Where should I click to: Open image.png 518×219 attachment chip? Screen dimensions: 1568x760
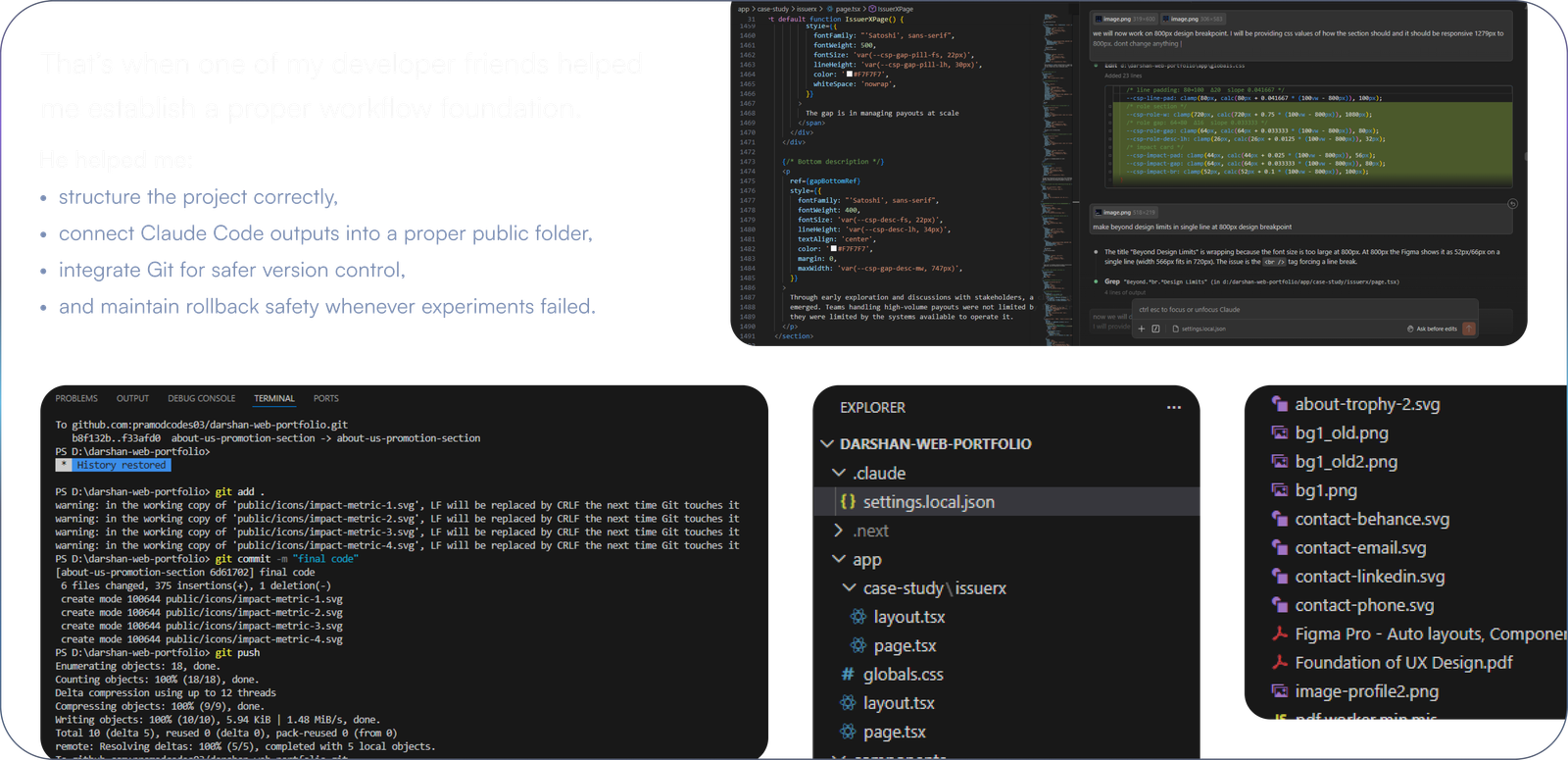pyautogui.click(x=1124, y=212)
